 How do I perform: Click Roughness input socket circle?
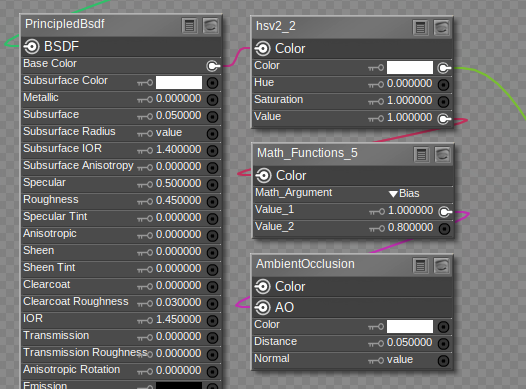tap(212, 202)
